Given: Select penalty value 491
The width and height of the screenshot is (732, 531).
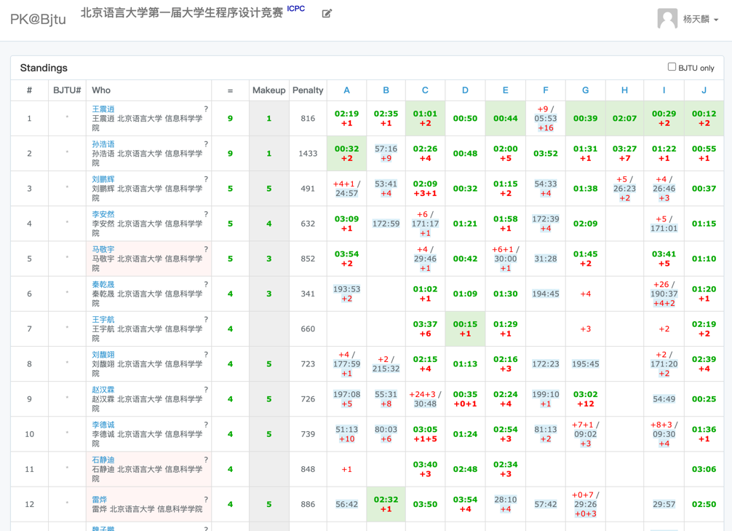Looking at the screenshot, I should point(308,188).
